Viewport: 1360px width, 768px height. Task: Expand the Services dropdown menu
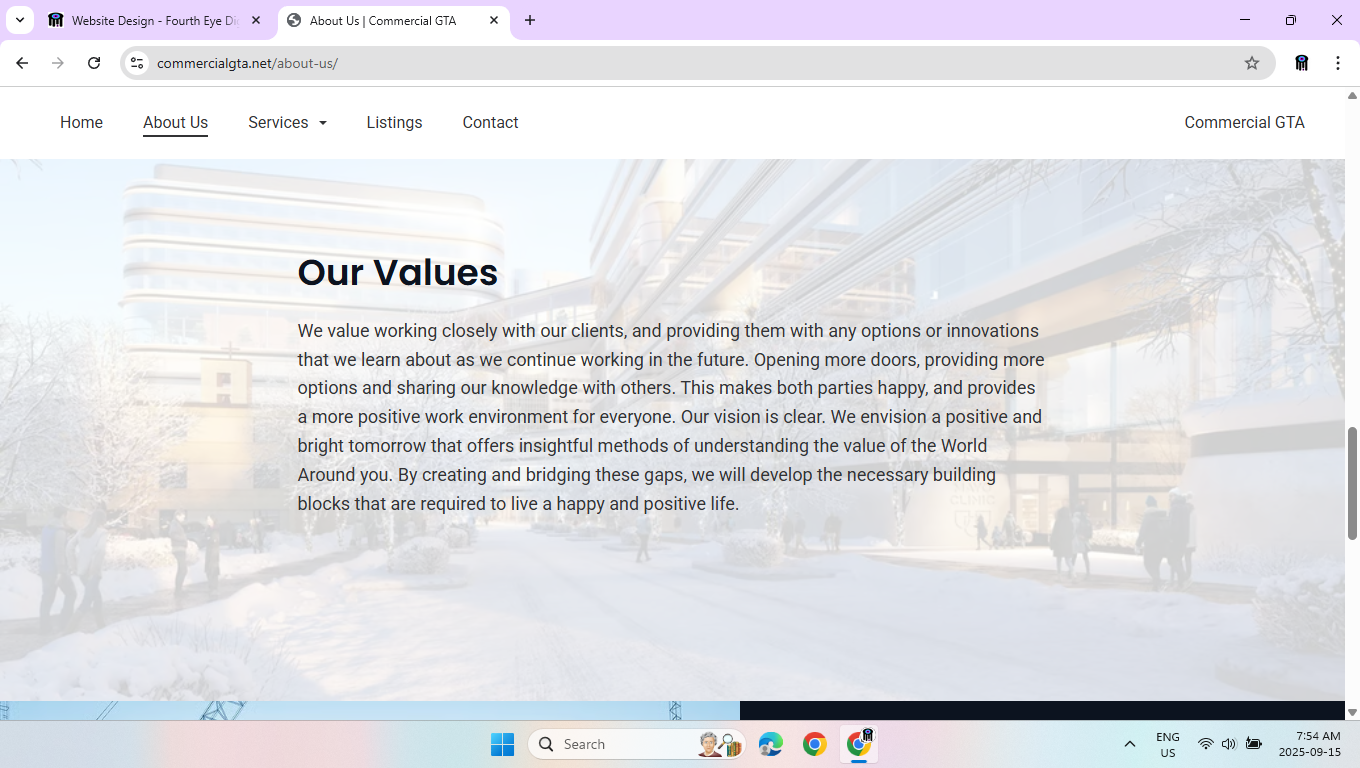[287, 122]
